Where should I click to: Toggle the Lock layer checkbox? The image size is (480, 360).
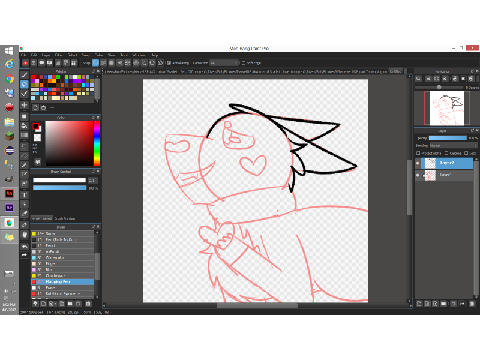click(466, 153)
